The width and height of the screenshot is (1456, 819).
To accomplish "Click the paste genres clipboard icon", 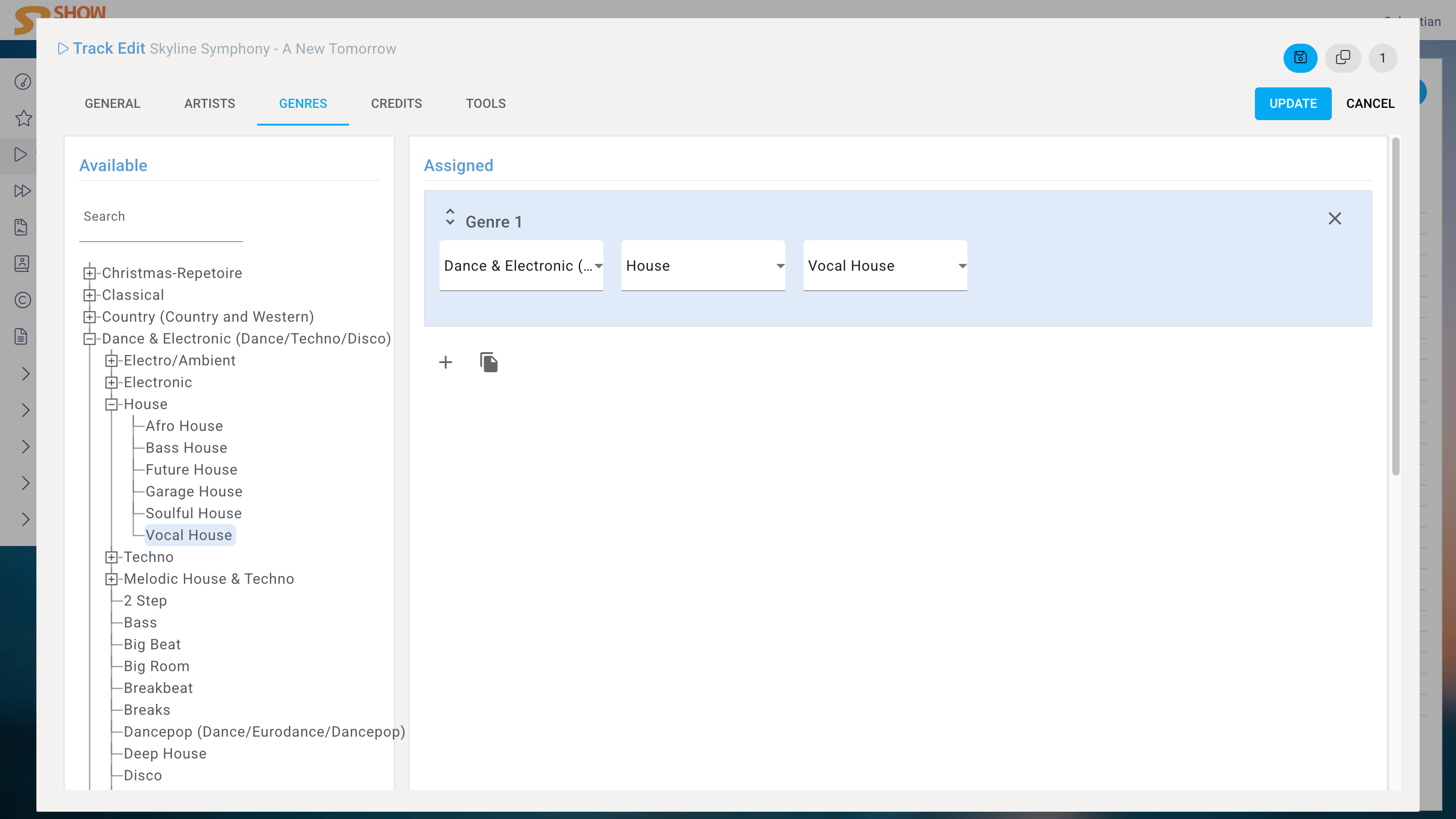I will [x=489, y=362].
